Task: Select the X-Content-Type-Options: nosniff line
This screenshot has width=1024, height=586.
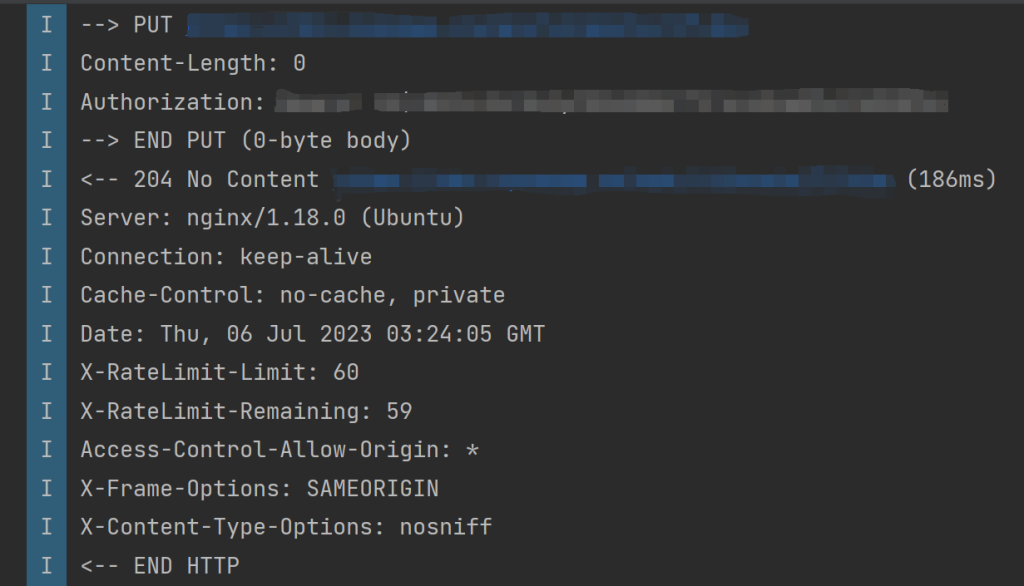Action: point(286,527)
